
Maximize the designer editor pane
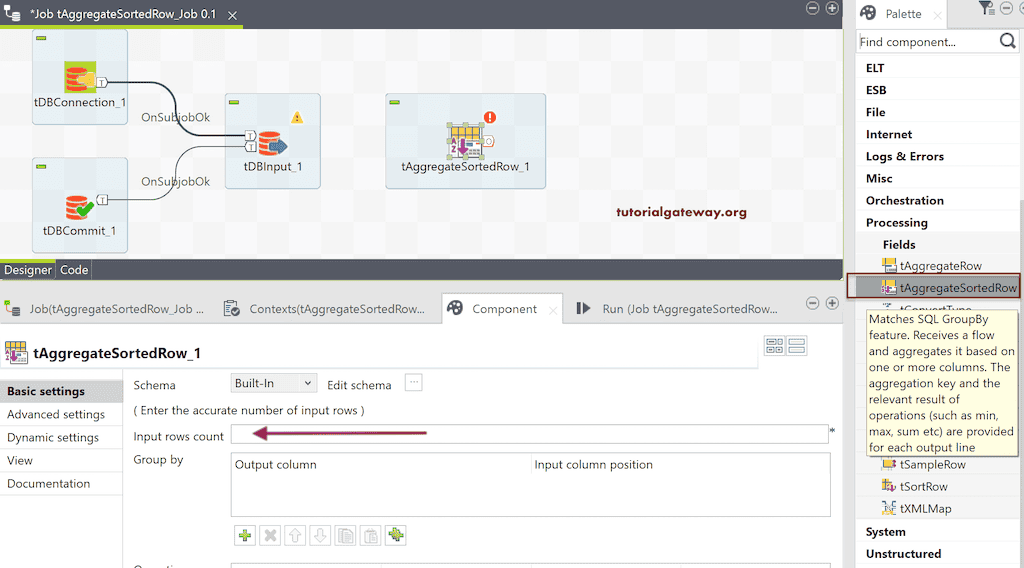[832, 8]
